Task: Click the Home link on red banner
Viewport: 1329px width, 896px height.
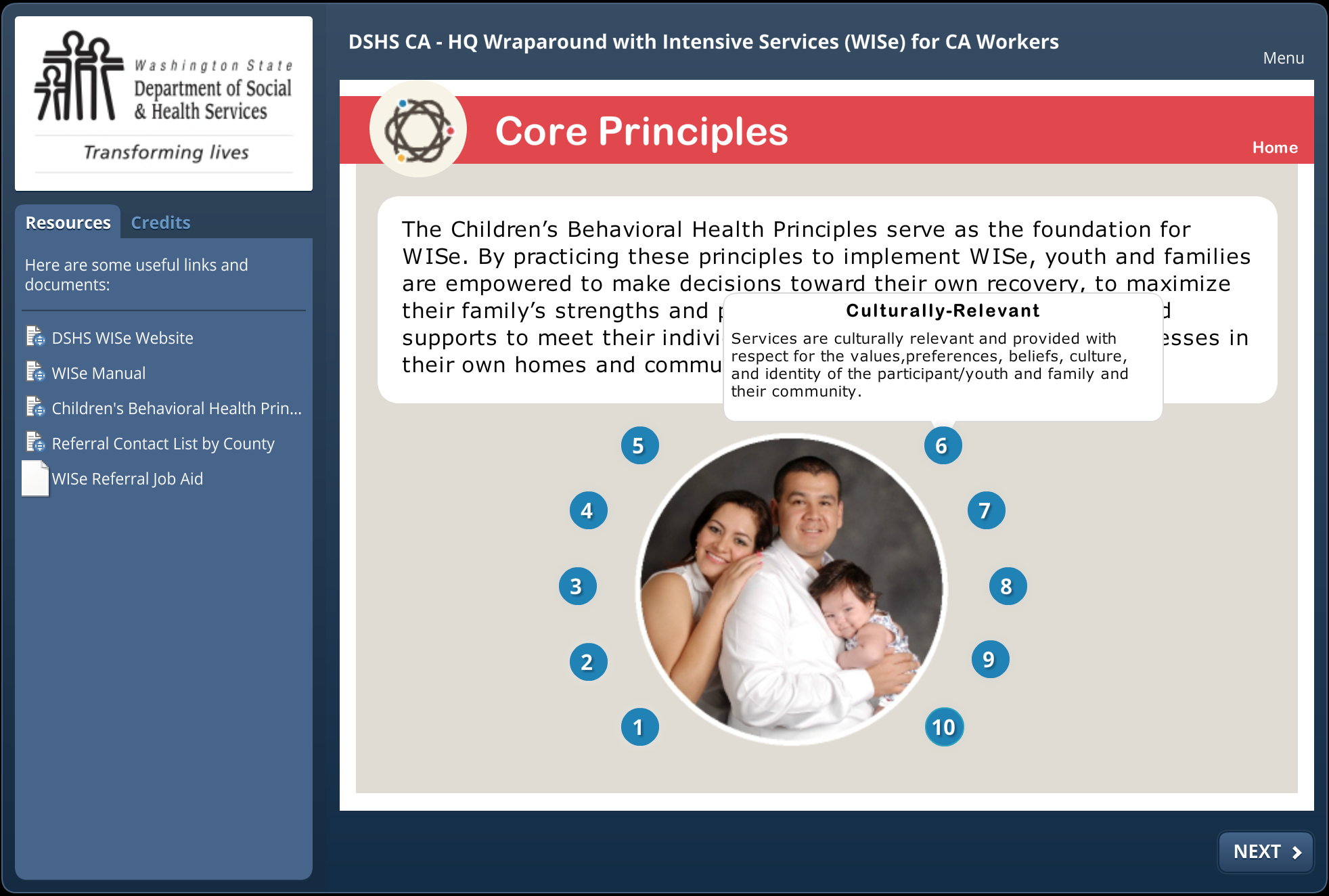Action: pos(1274,148)
